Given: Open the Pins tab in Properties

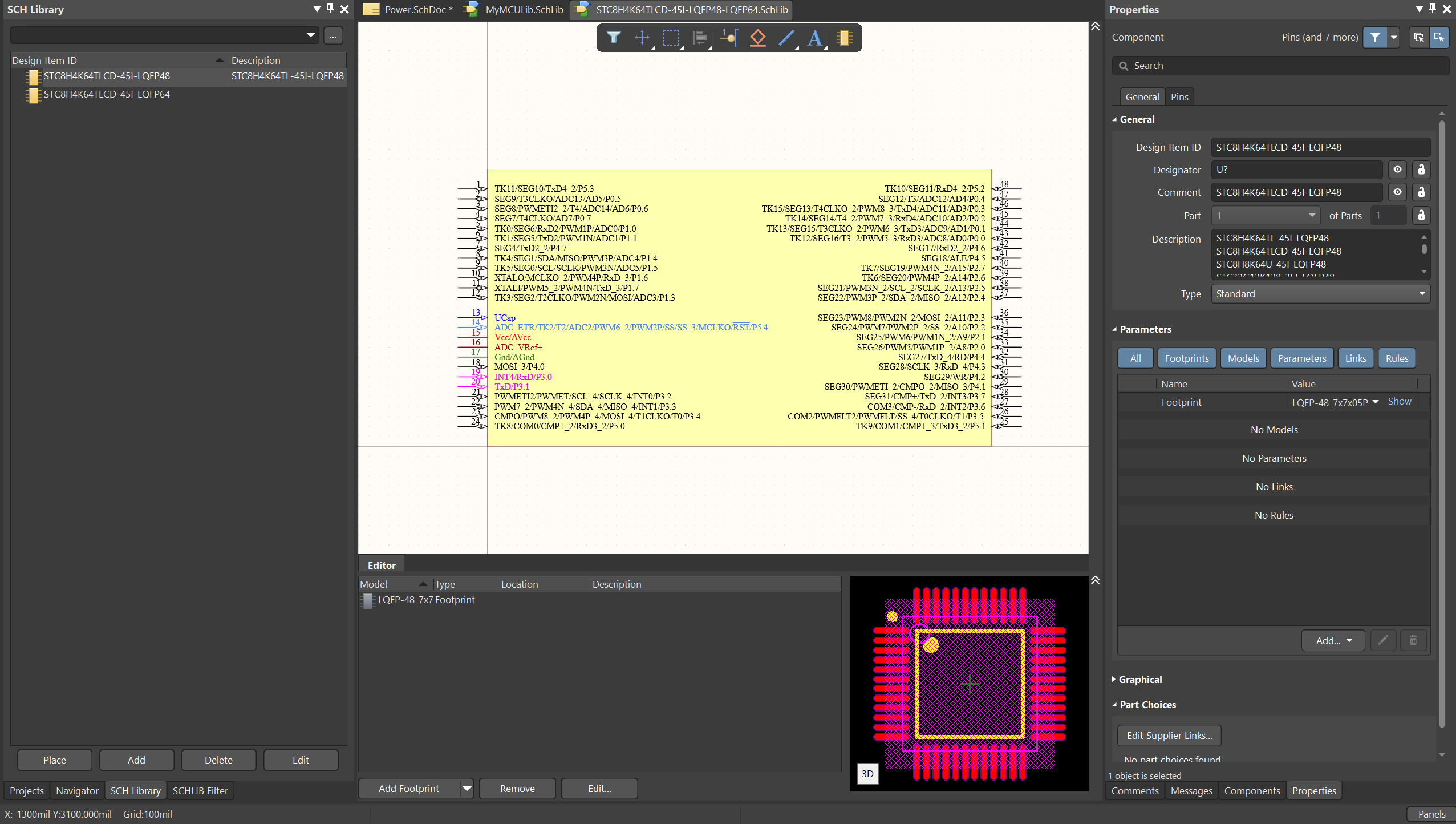Looking at the screenshot, I should click(1179, 97).
